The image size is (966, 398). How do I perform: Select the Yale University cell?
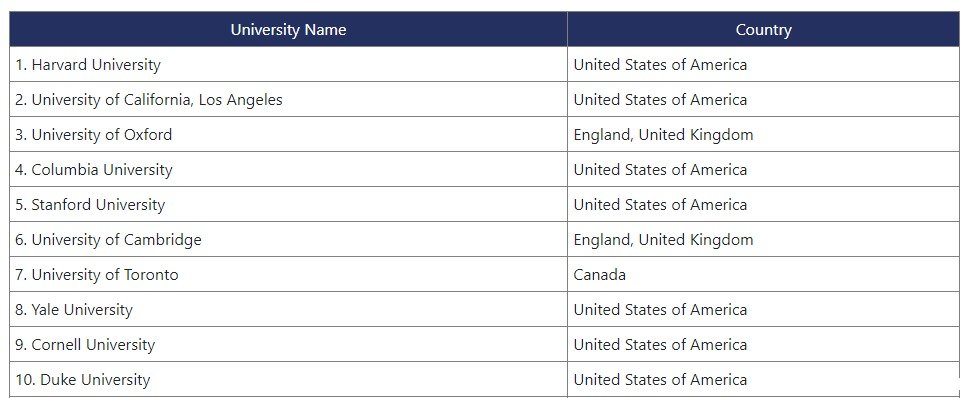point(288,309)
